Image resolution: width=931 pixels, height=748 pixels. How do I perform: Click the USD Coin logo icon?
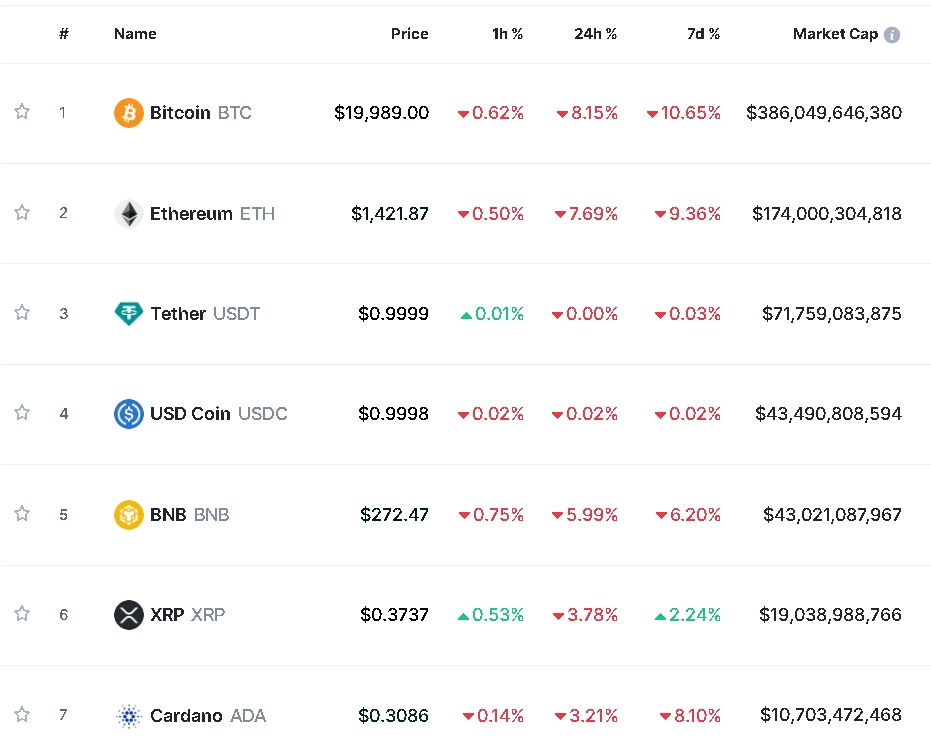point(129,414)
